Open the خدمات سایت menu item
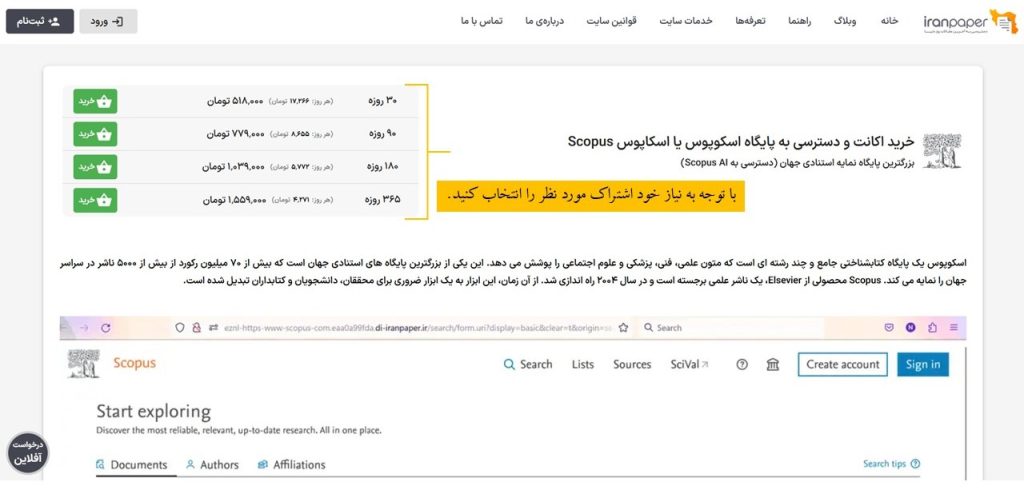Image resolution: width=1024 pixels, height=490 pixels. pos(685,21)
